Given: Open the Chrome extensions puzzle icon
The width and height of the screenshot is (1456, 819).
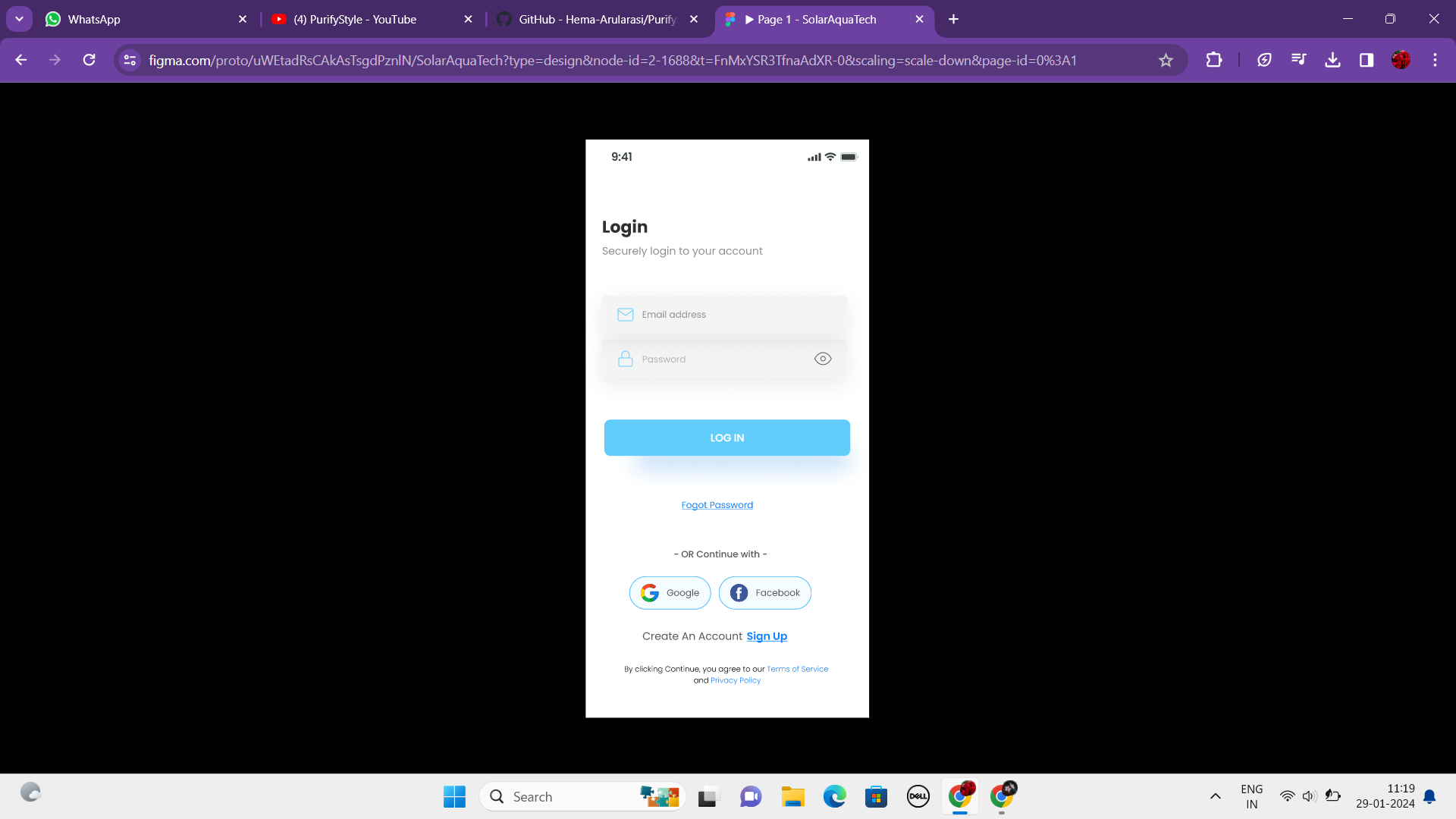Looking at the screenshot, I should point(1214,60).
